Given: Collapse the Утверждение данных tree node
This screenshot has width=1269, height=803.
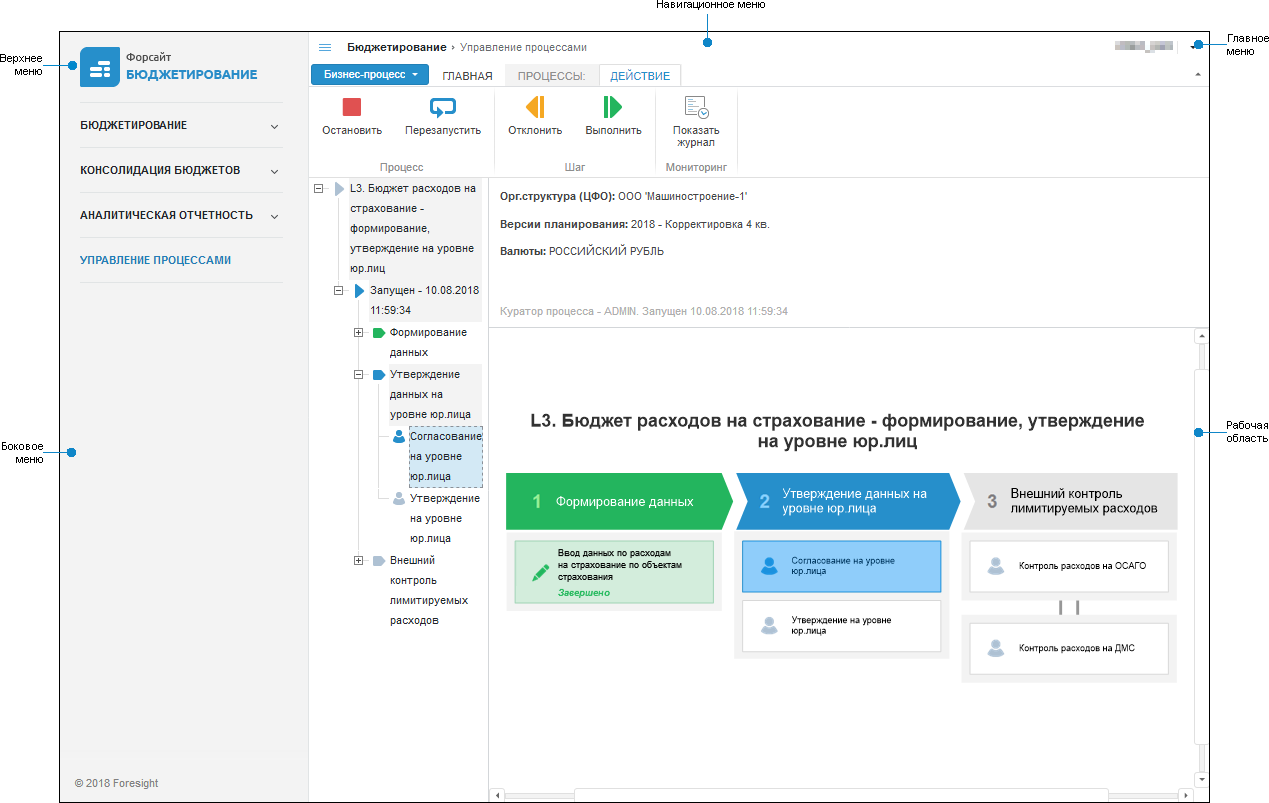Looking at the screenshot, I should [x=358, y=375].
